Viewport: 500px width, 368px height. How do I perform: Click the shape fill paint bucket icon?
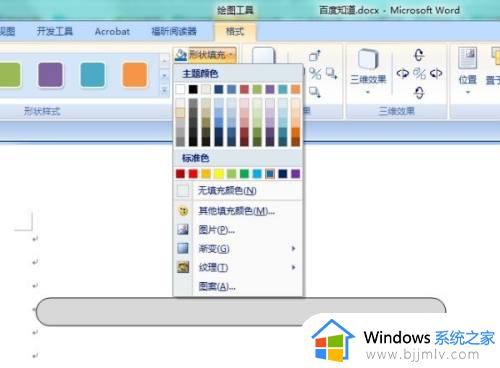click(x=181, y=54)
